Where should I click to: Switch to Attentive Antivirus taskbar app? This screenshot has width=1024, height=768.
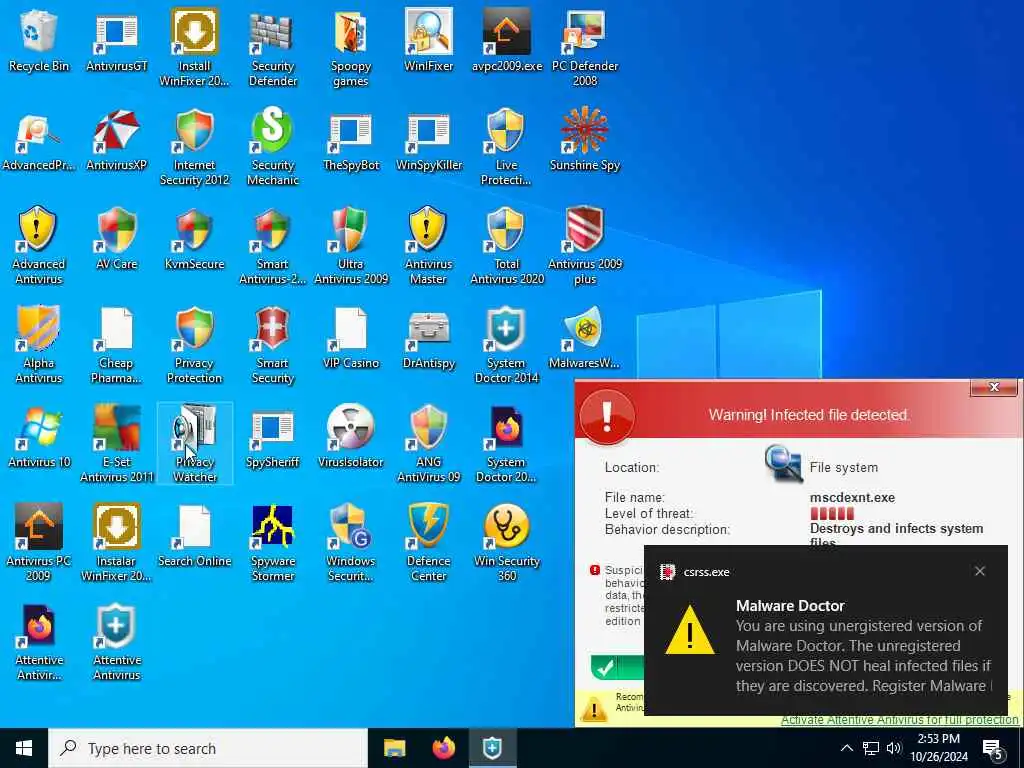coord(492,748)
